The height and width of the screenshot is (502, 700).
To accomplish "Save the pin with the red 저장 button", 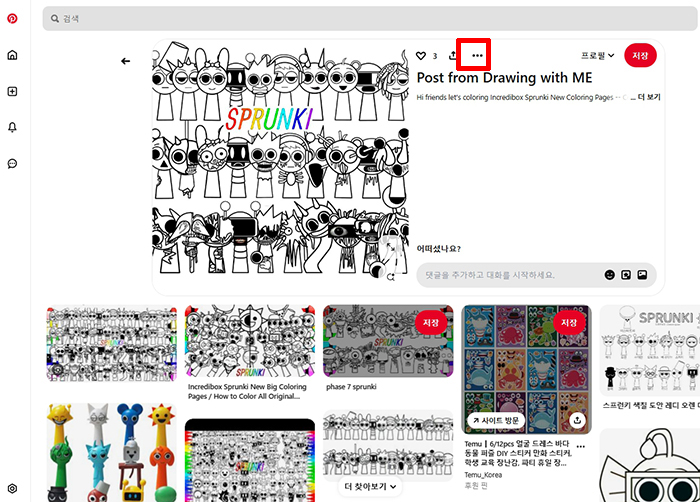I will (640, 55).
